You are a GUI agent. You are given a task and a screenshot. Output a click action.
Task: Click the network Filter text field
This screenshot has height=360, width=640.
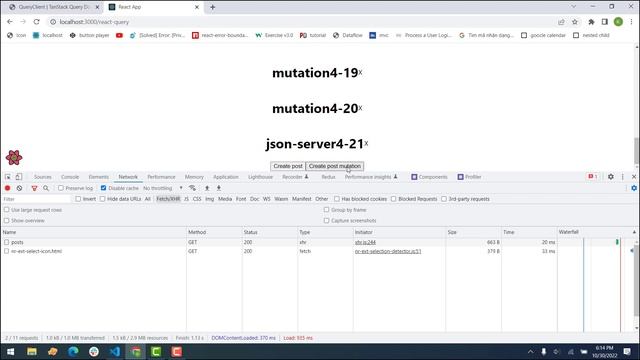coord(36,199)
